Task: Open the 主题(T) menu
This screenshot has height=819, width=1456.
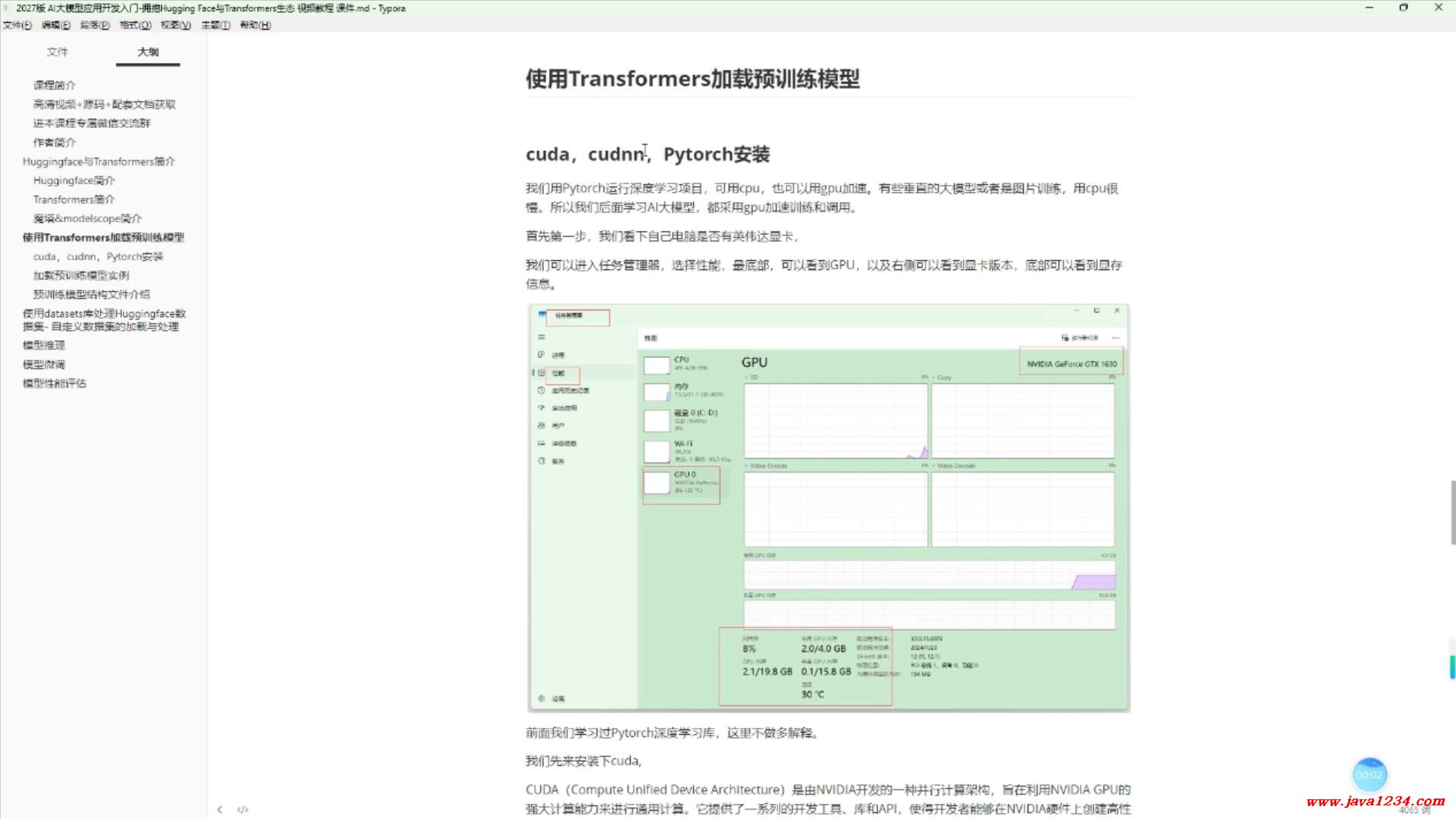Action: (215, 25)
